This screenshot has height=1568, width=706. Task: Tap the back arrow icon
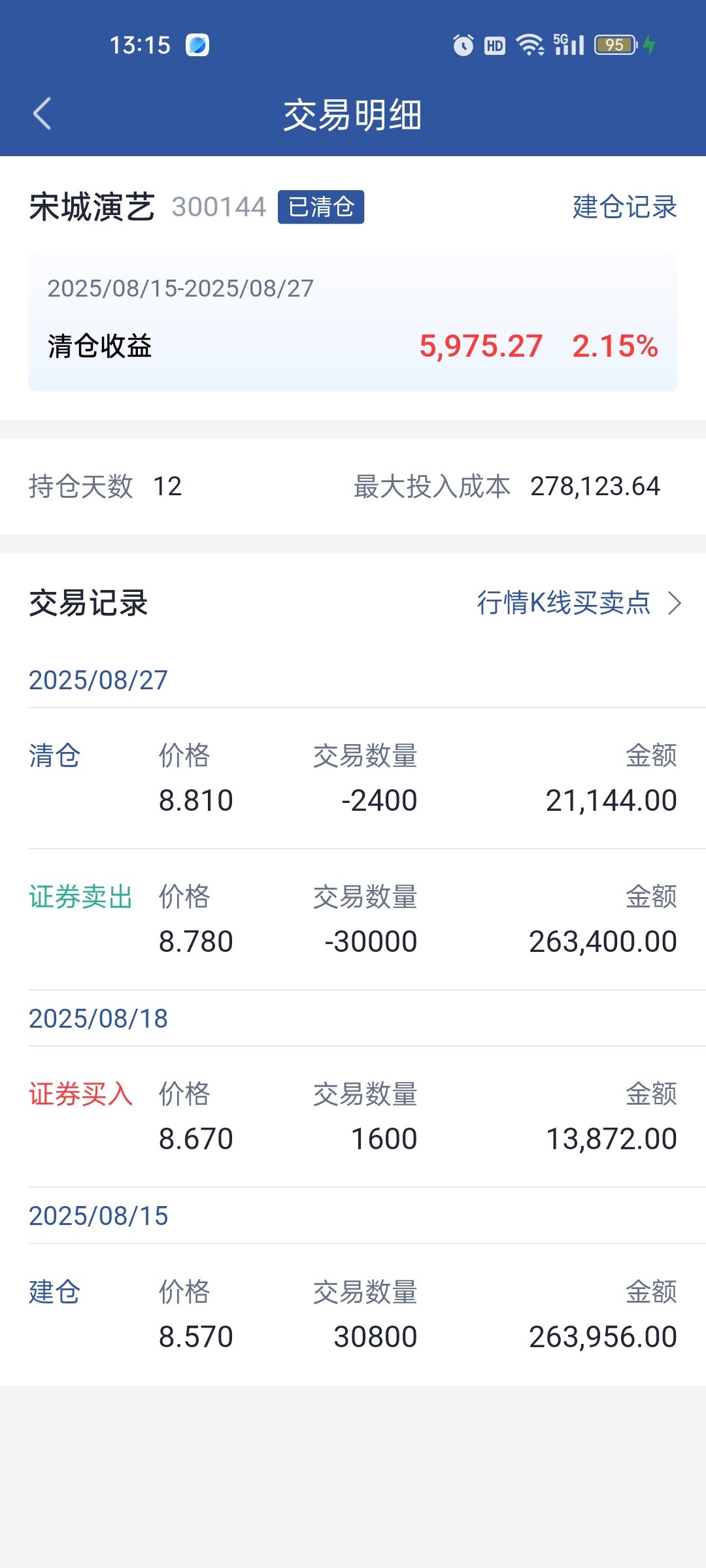tap(42, 114)
